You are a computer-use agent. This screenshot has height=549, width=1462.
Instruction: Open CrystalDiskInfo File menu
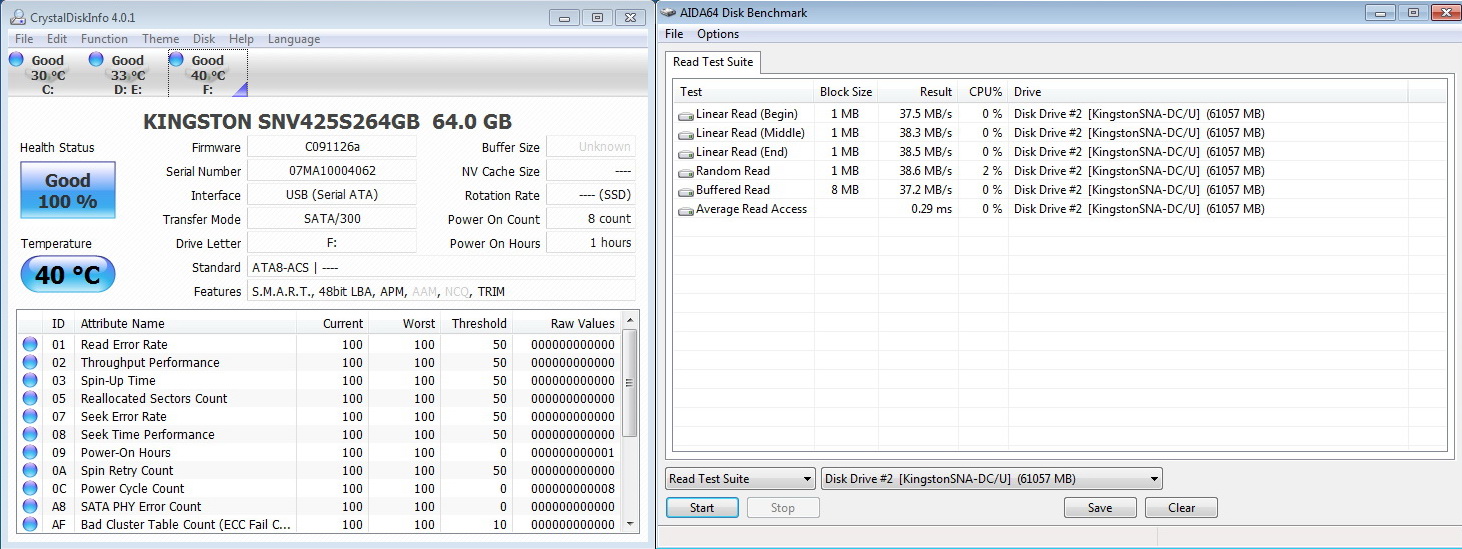(24, 39)
